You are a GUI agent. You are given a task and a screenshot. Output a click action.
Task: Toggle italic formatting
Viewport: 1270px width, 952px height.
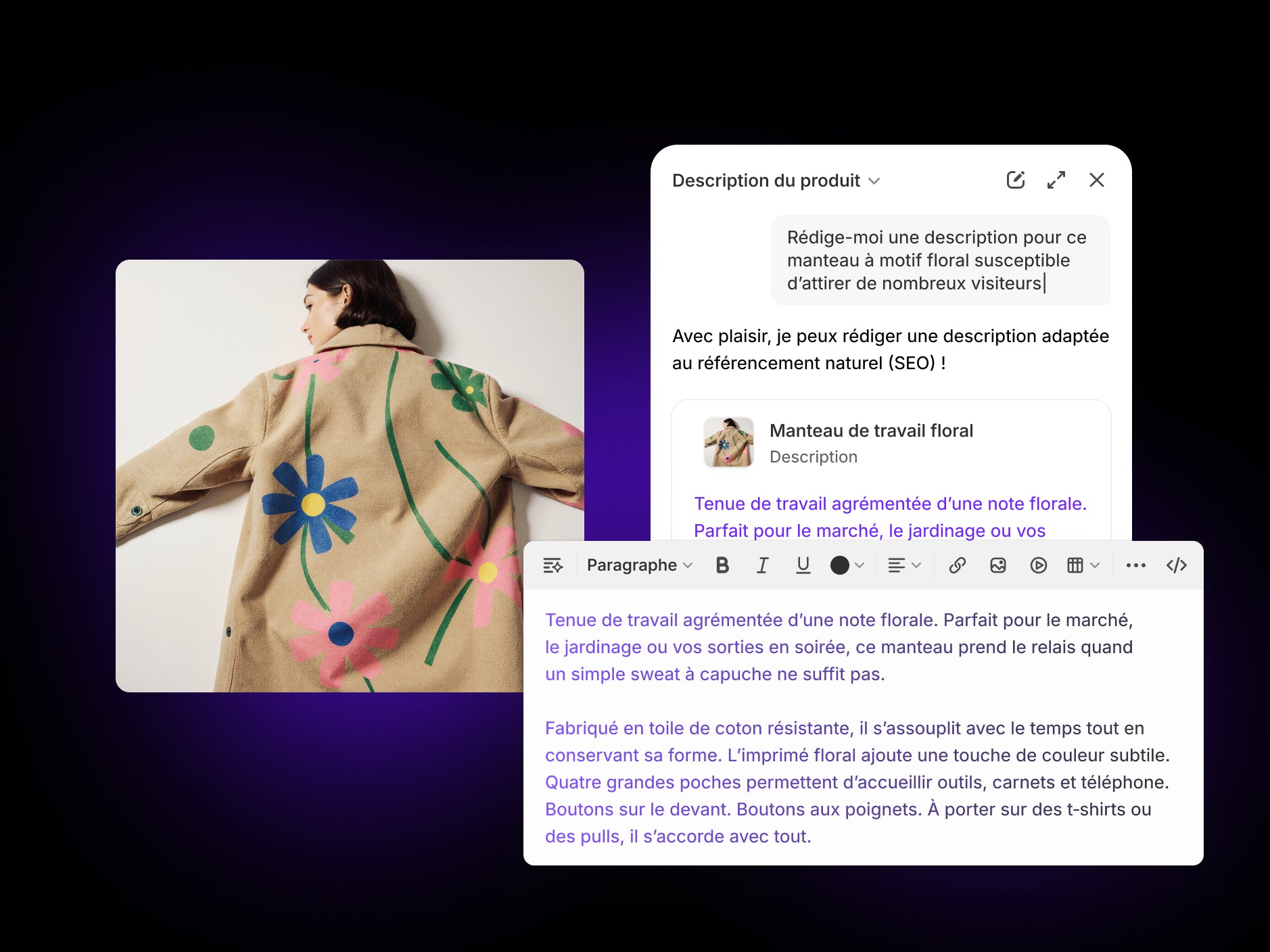coord(763,565)
